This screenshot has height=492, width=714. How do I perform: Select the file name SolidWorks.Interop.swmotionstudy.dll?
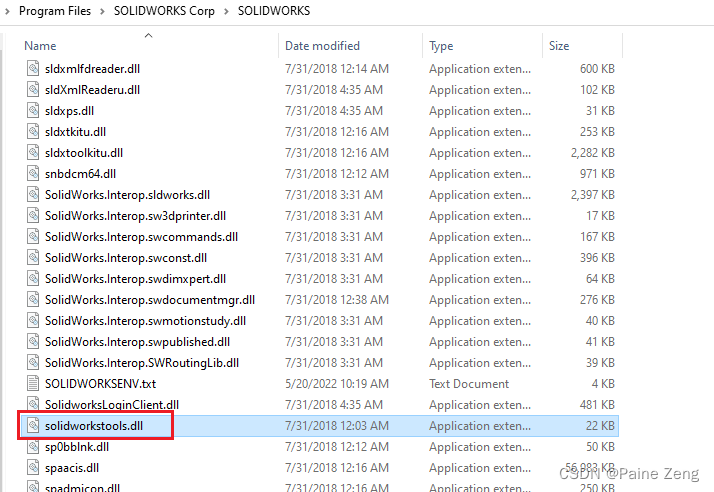tap(145, 321)
